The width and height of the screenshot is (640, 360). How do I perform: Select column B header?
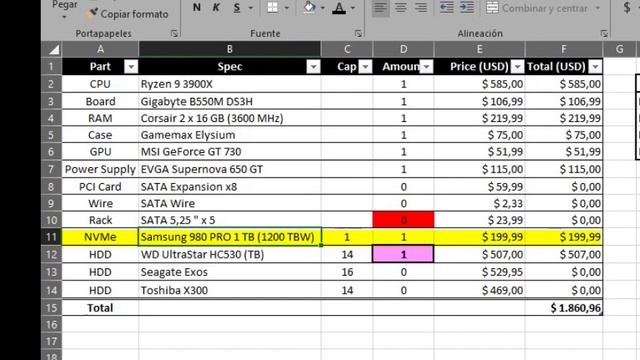[x=230, y=49]
